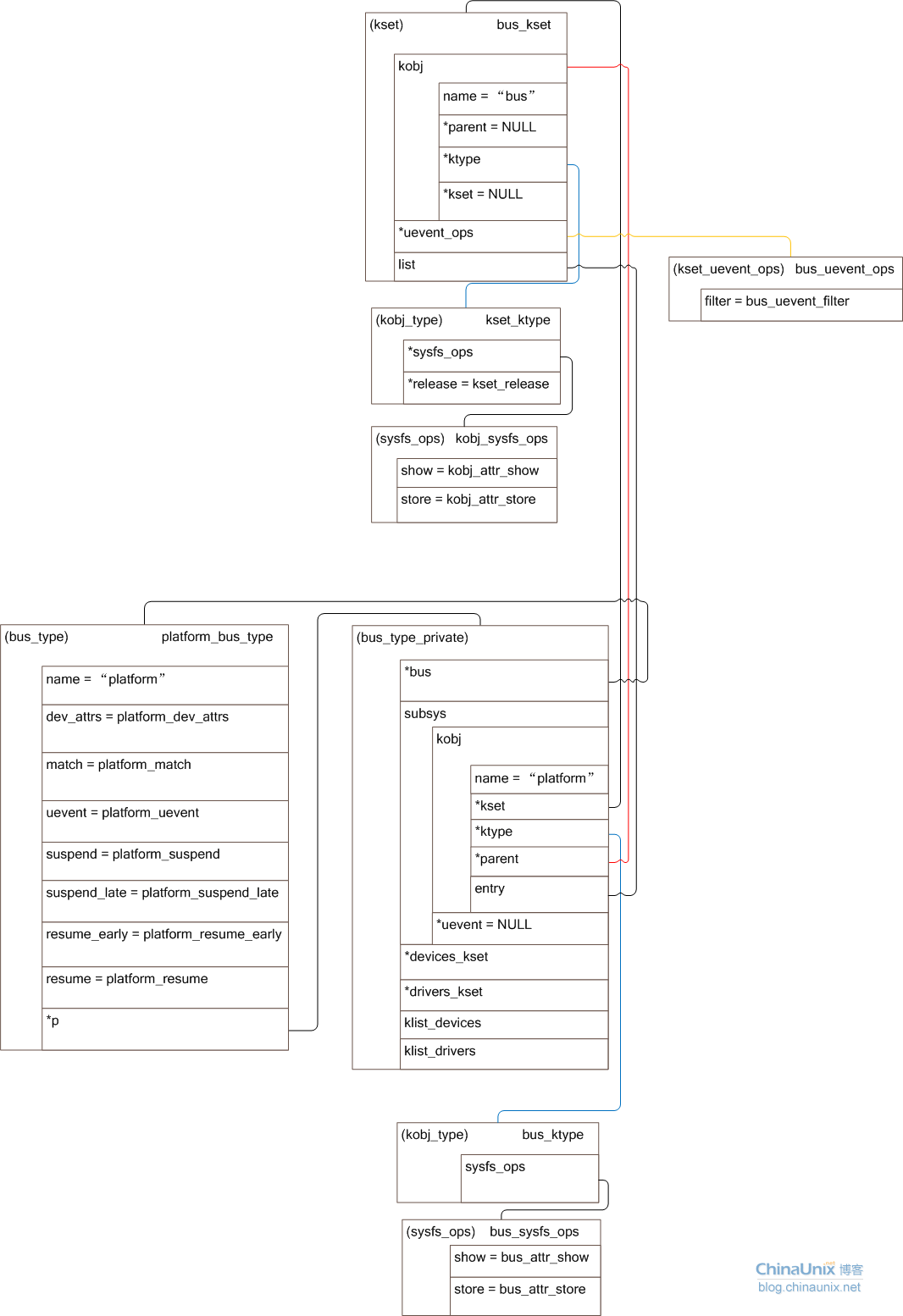Viewport: 903px width, 1316px height.
Task: Select the bus_kset title label
Action: 523,25
